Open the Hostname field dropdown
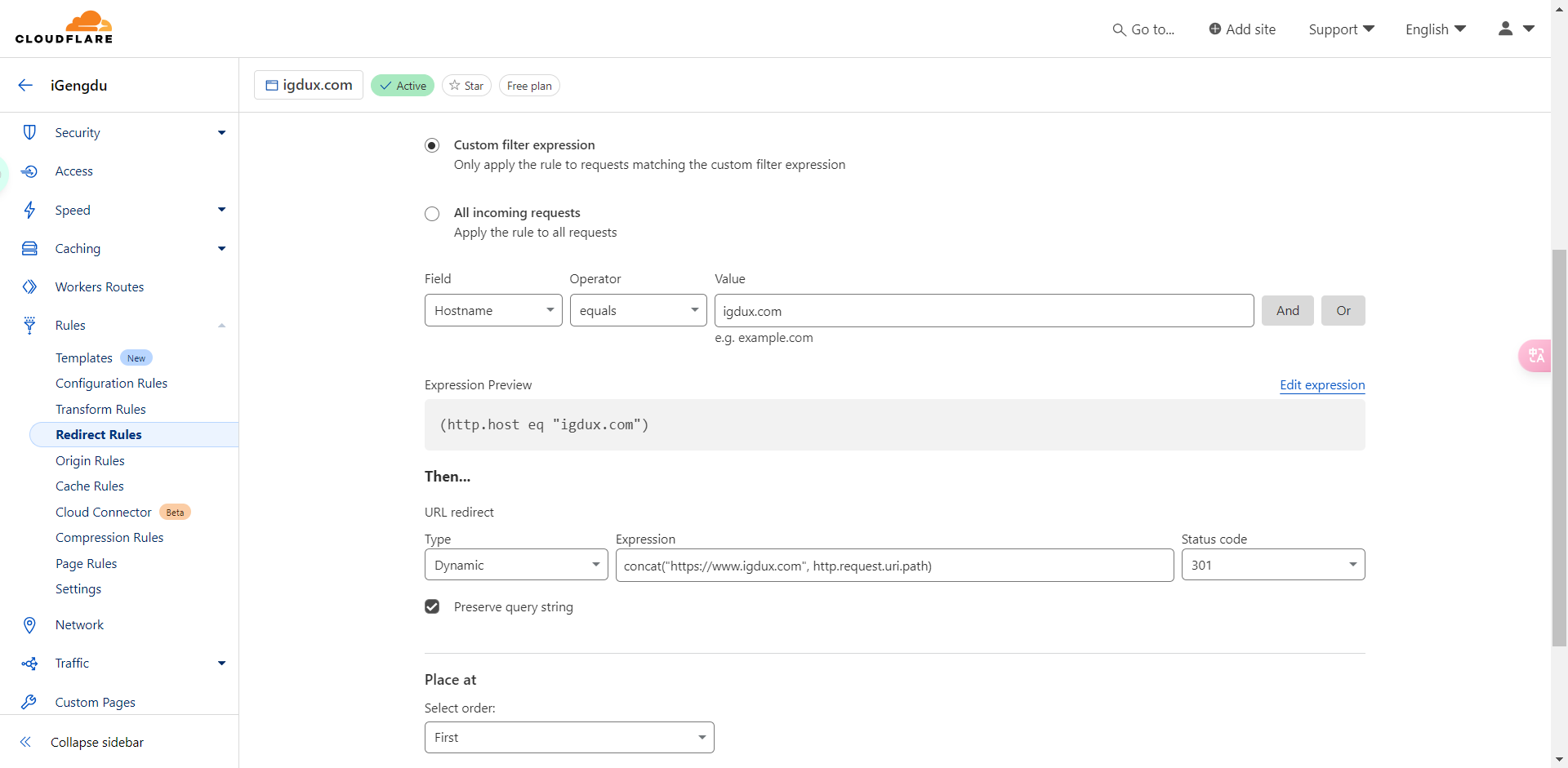The height and width of the screenshot is (768, 1568). coord(493,310)
